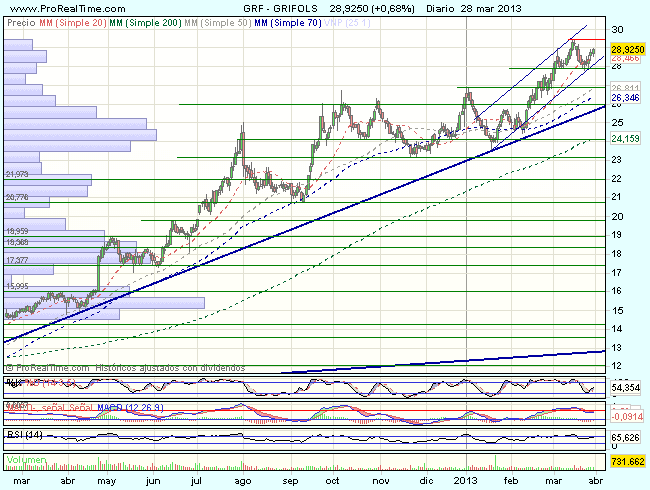
Task: Click the yellow 28,9250 price tag
Action: (628, 50)
